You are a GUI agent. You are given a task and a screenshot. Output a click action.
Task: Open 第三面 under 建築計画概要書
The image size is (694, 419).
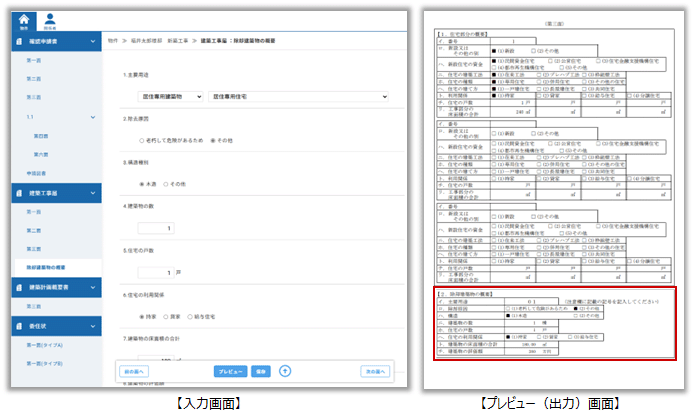tap(34, 306)
